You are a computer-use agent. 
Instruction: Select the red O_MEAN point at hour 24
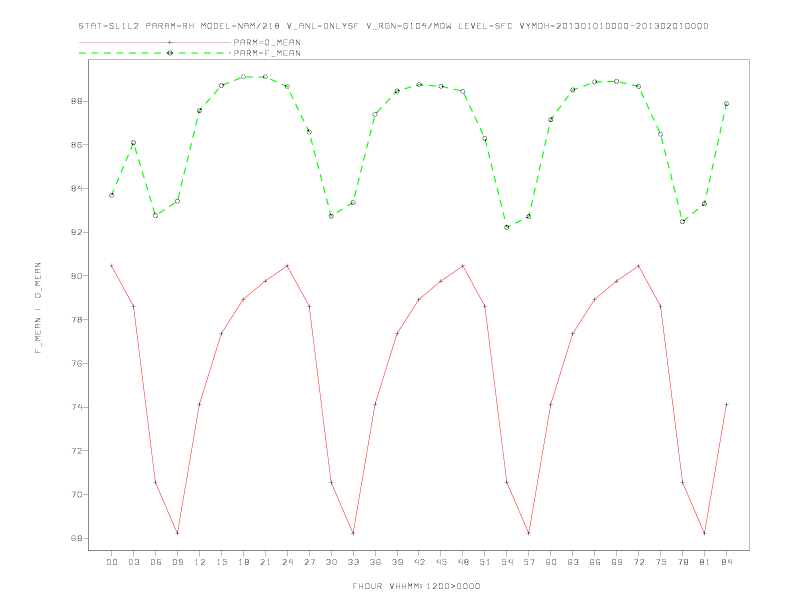point(287,266)
